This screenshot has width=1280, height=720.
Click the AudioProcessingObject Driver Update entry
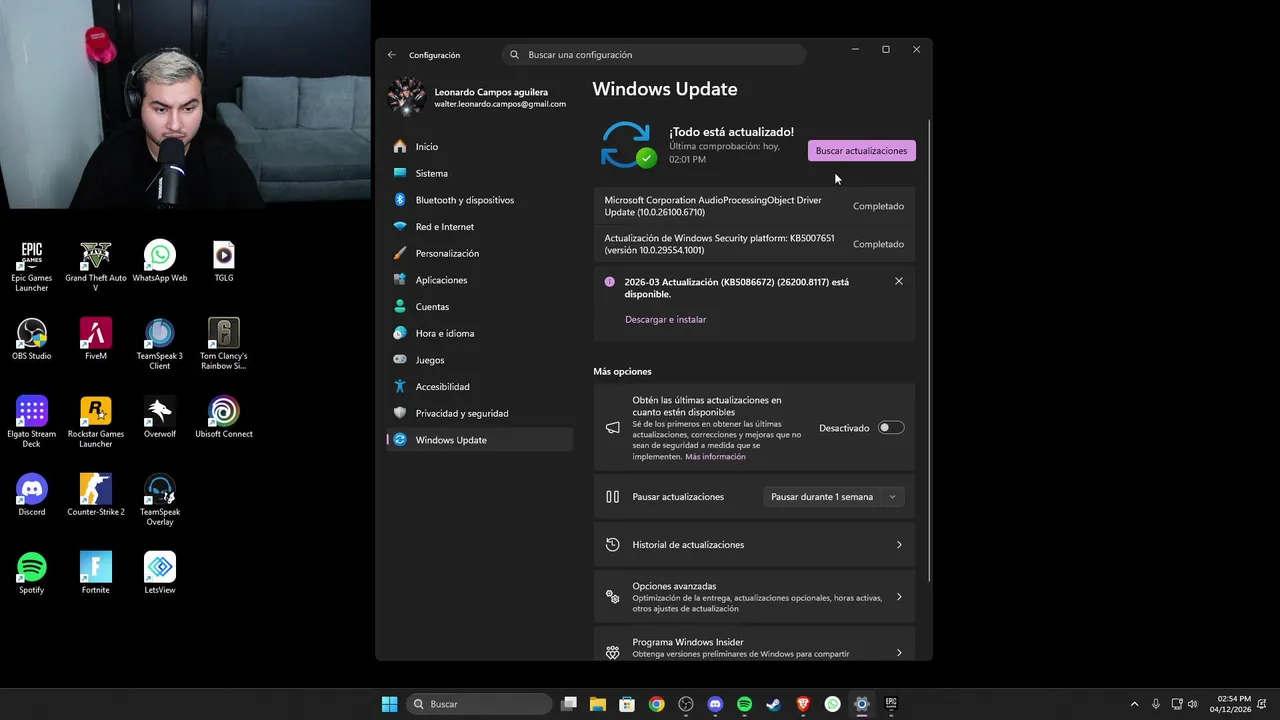[x=754, y=206]
